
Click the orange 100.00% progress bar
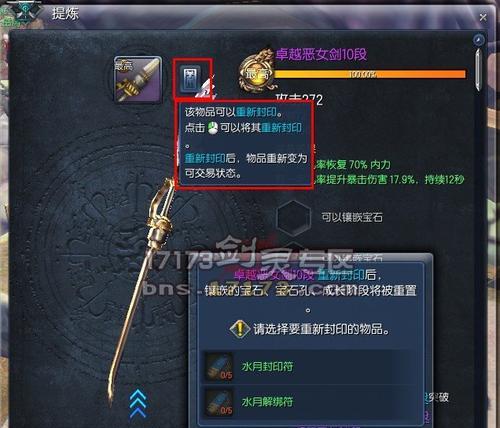(x=369, y=74)
